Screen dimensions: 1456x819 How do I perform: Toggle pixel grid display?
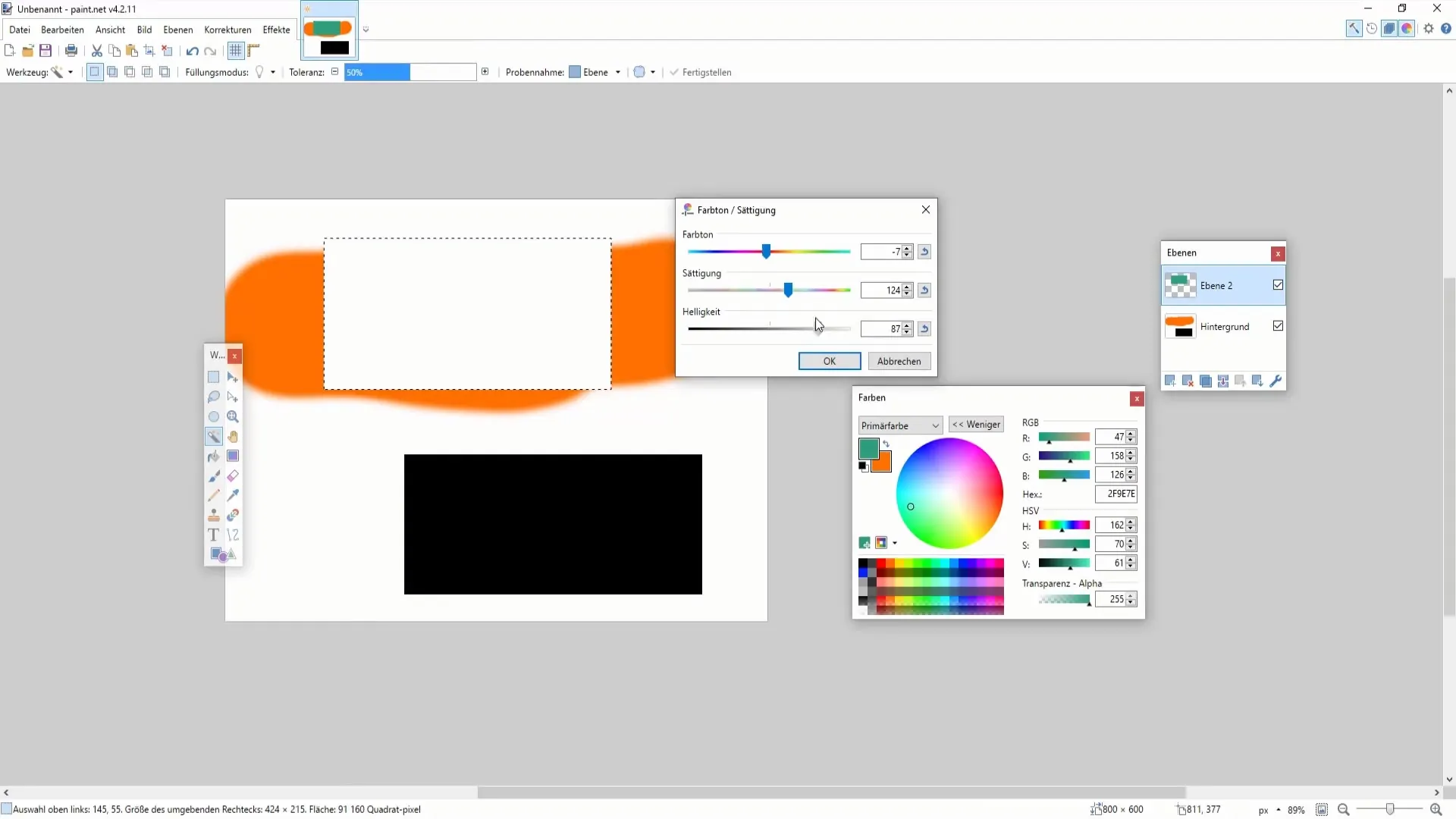236,51
